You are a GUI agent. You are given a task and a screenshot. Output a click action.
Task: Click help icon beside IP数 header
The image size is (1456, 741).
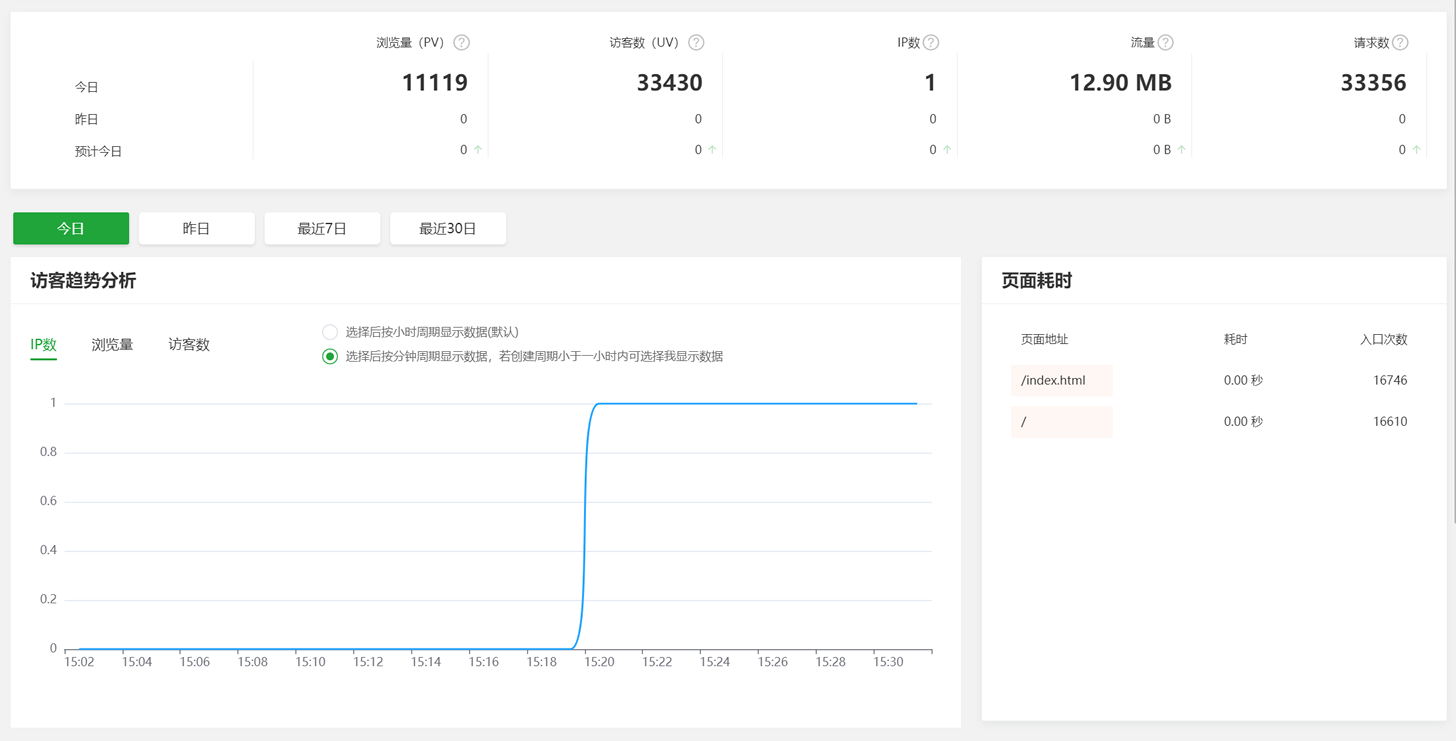pyautogui.click(x=931, y=43)
